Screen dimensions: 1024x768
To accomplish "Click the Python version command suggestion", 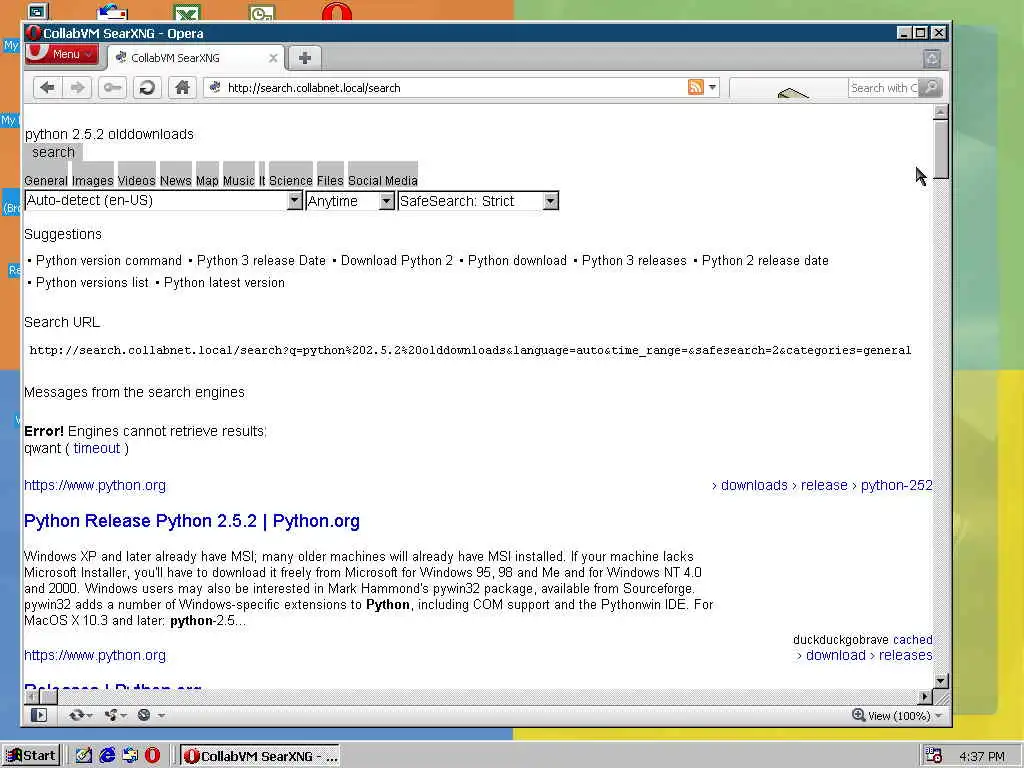I will [109, 261].
